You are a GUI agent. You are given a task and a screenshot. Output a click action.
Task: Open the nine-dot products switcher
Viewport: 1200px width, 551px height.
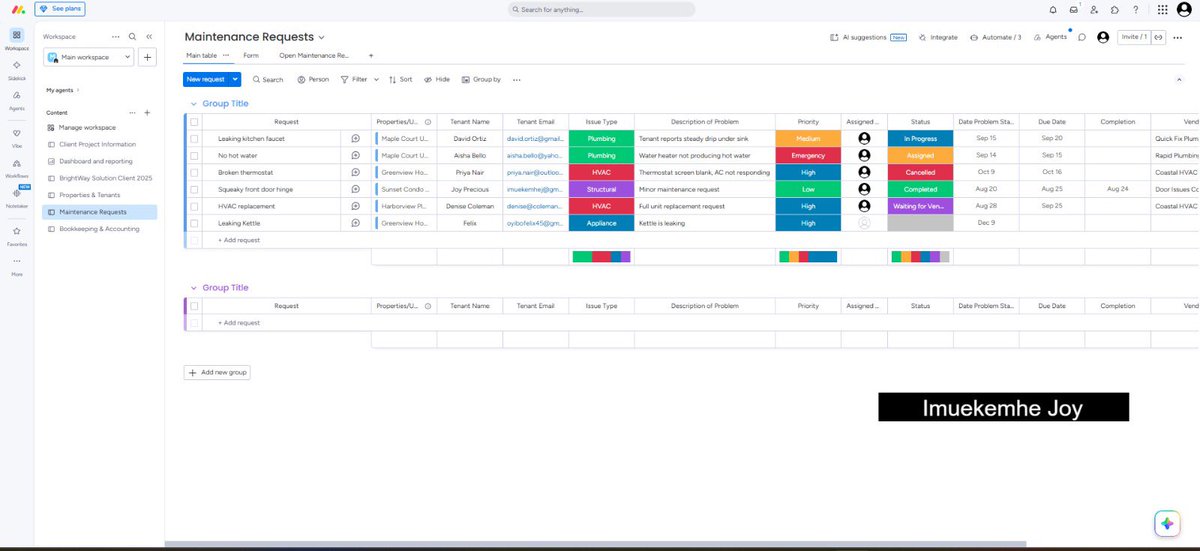(1162, 9)
